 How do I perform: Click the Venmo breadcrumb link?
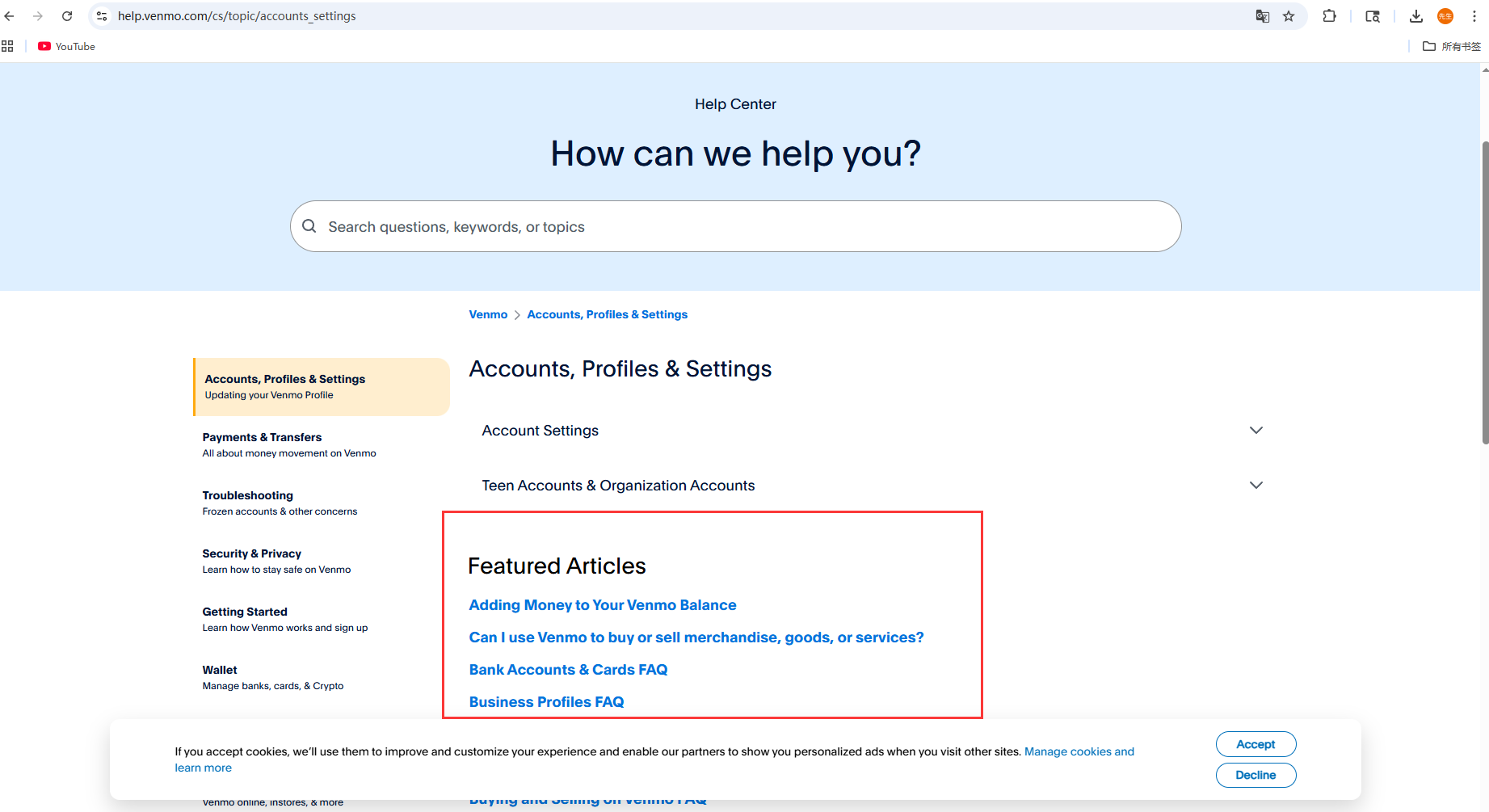tap(488, 314)
